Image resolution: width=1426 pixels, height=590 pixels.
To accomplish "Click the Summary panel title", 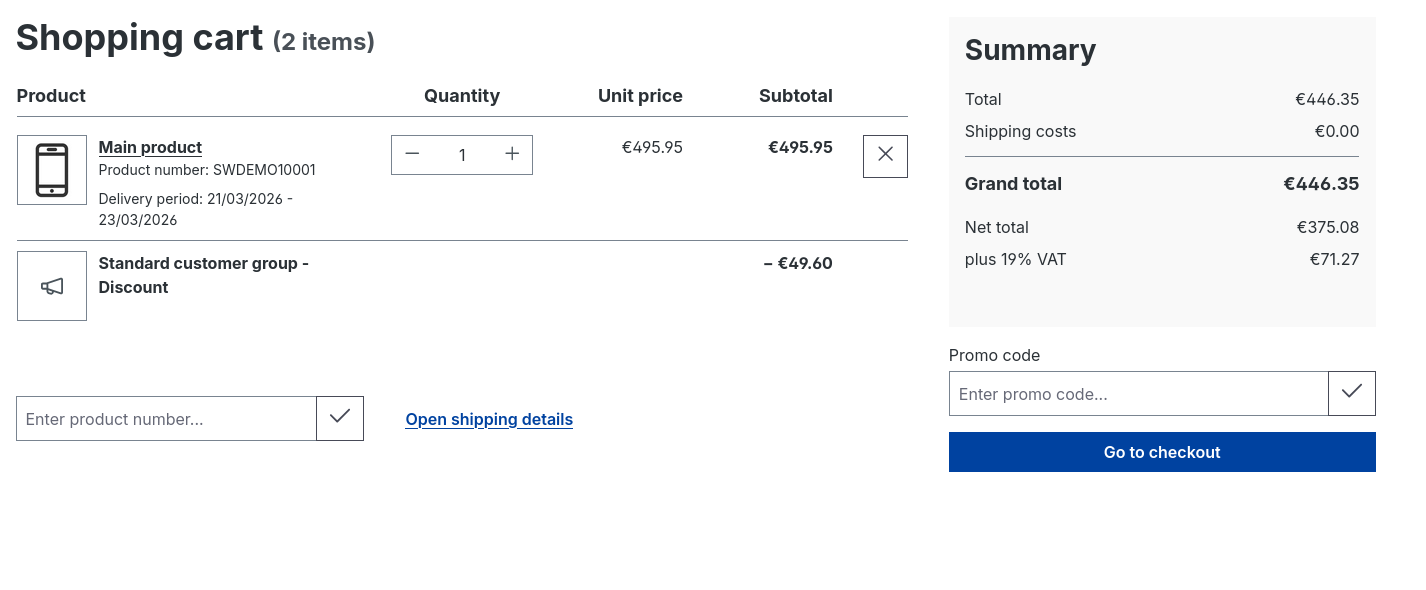I will point(1030,50).
